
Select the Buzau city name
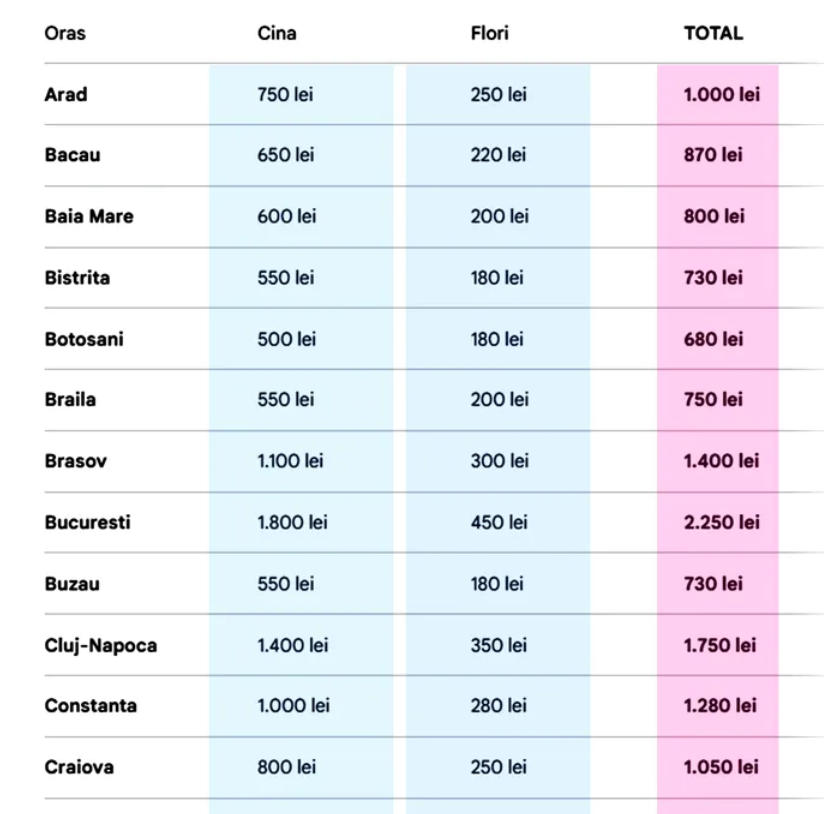pos(72,584)
